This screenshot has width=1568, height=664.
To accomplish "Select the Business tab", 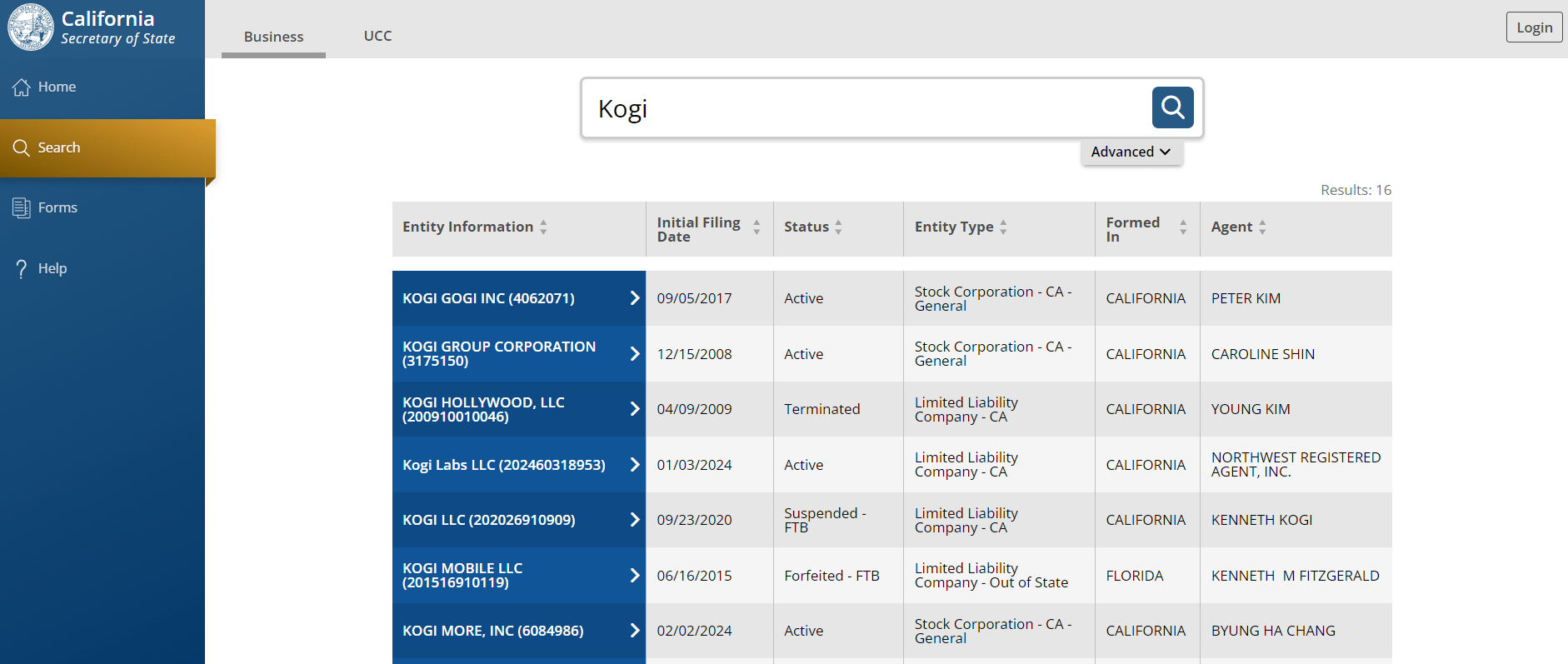I will 273,37.
